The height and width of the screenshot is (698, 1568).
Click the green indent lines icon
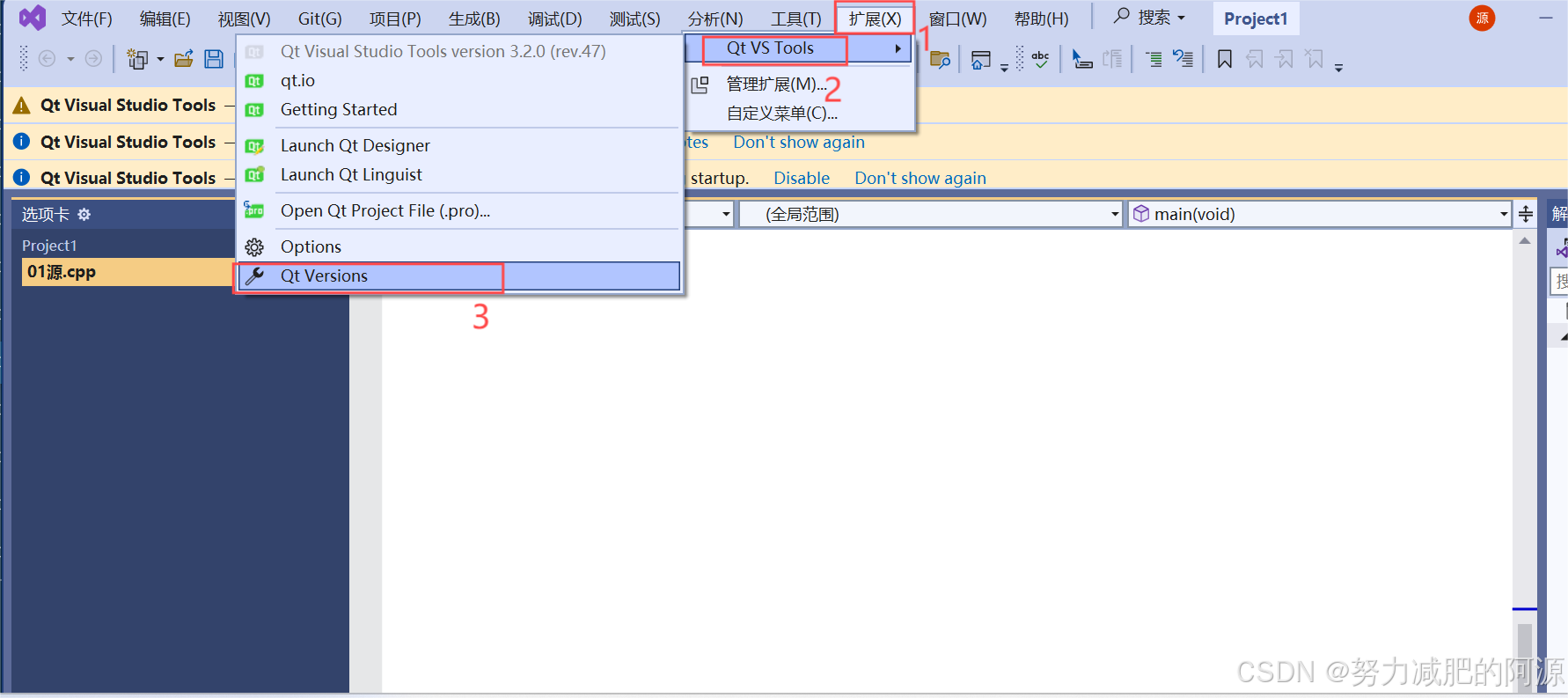point(1154,59)
